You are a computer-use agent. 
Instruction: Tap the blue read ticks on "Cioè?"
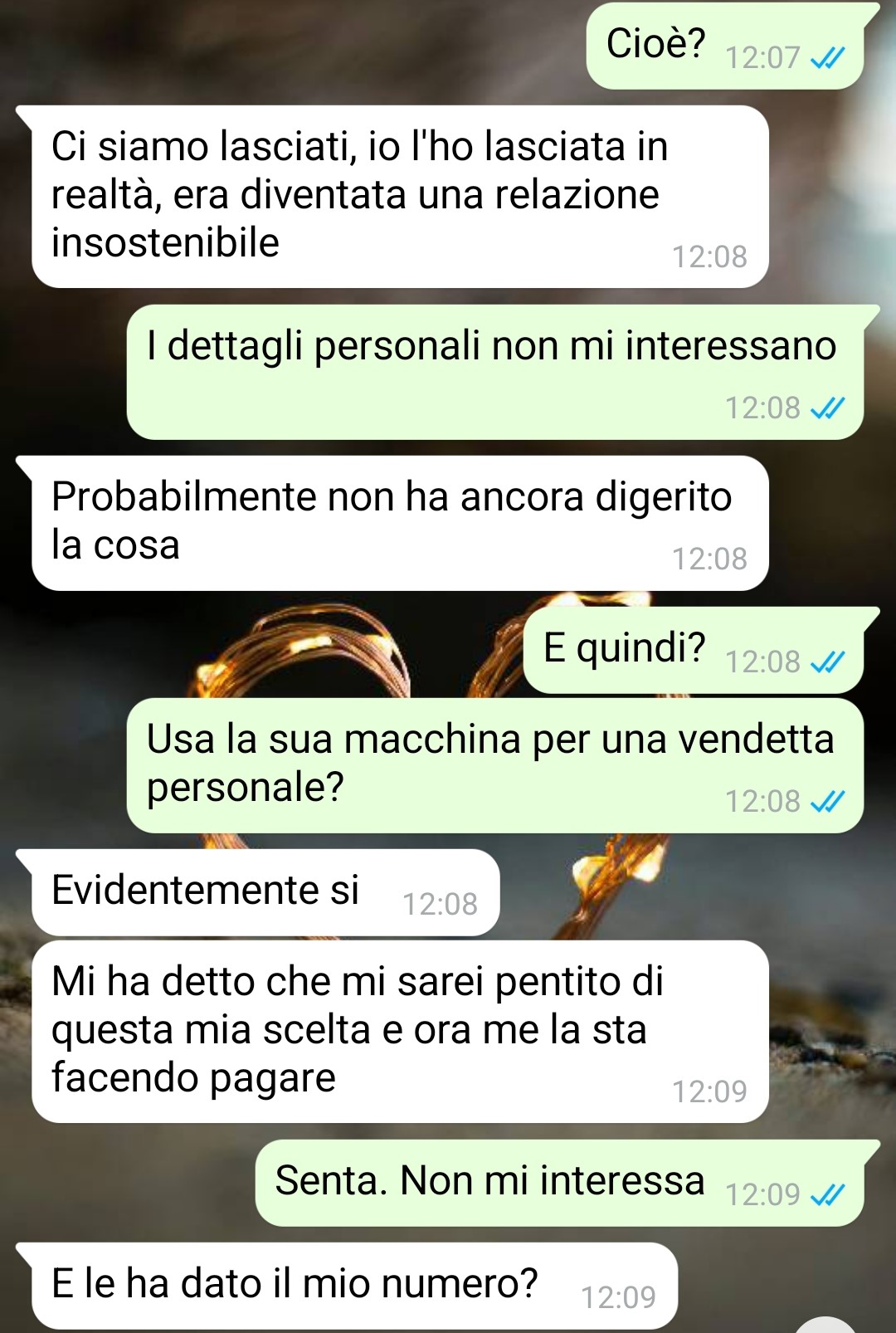pos(827,58)
